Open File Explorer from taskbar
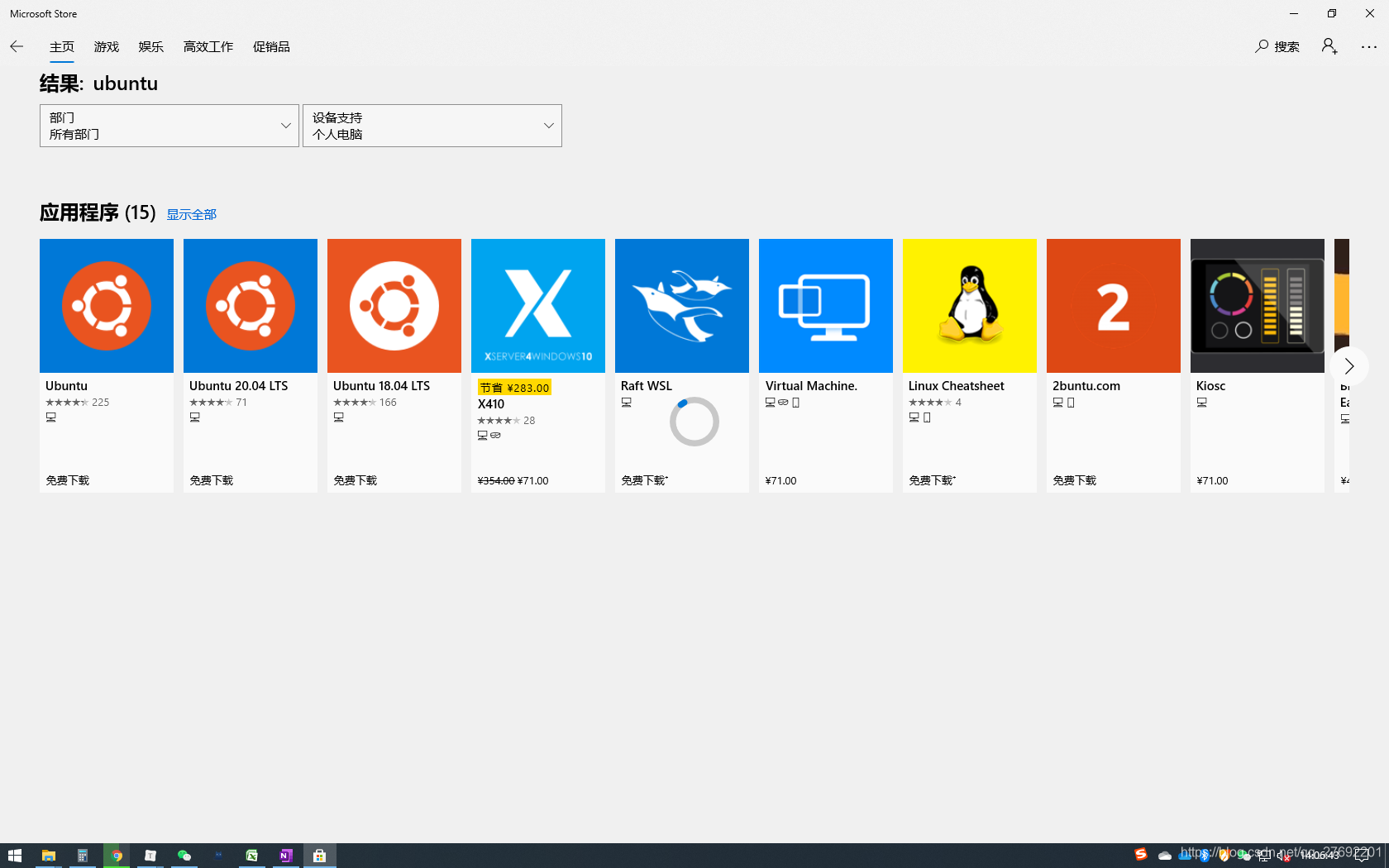This screenshot has height=868, width=1389. (x=49, y=856)
